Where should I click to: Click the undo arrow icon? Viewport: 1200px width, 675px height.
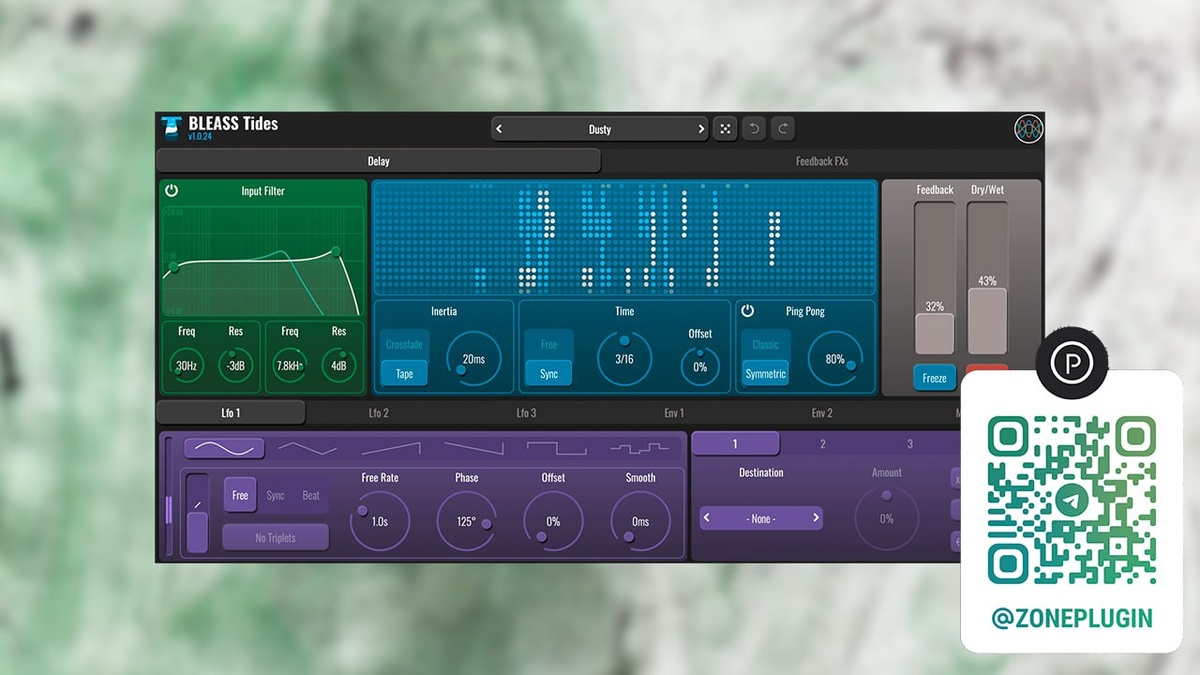754,129
